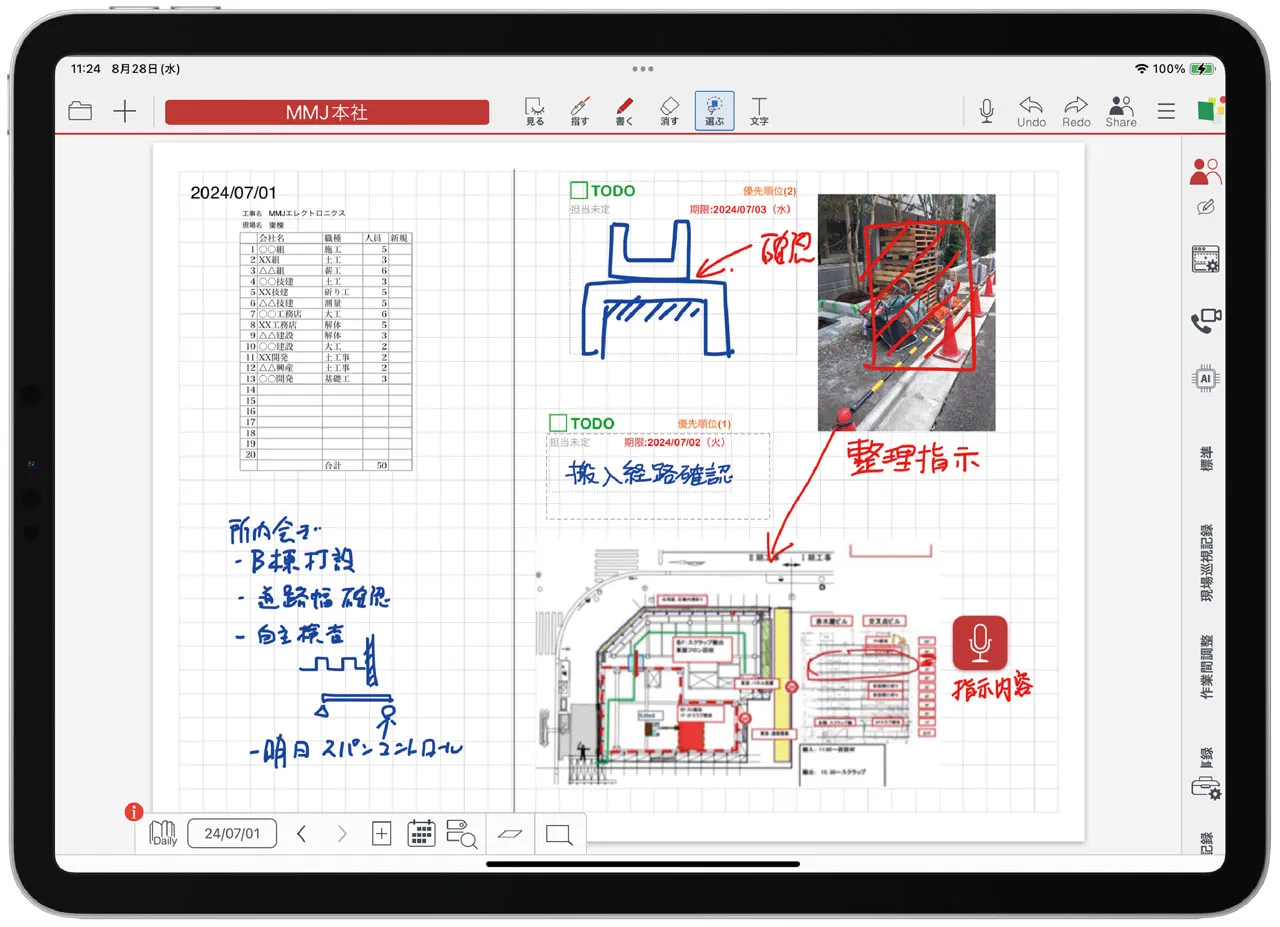Viewport: 1280px width, 927px height.
Task: Check the TODO box due 2024/07/03
Action: [x=578, y=190]
